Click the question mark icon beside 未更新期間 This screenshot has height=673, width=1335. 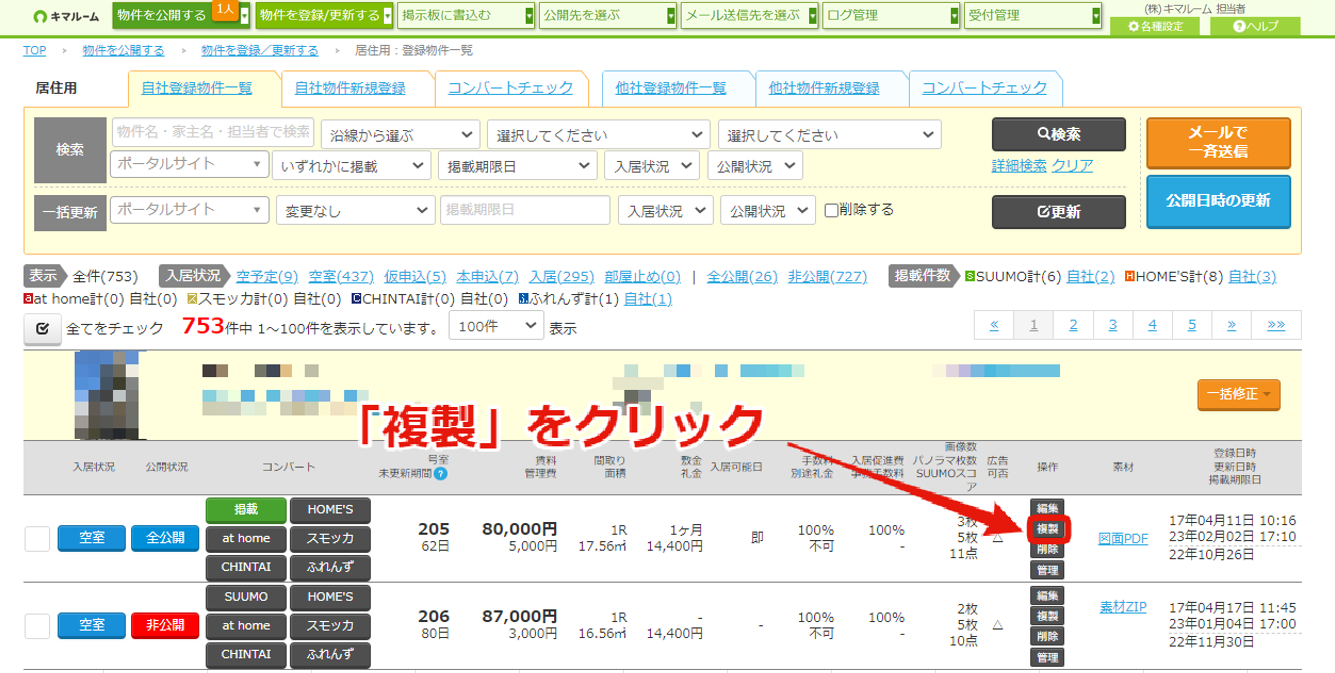click(440, 473)
